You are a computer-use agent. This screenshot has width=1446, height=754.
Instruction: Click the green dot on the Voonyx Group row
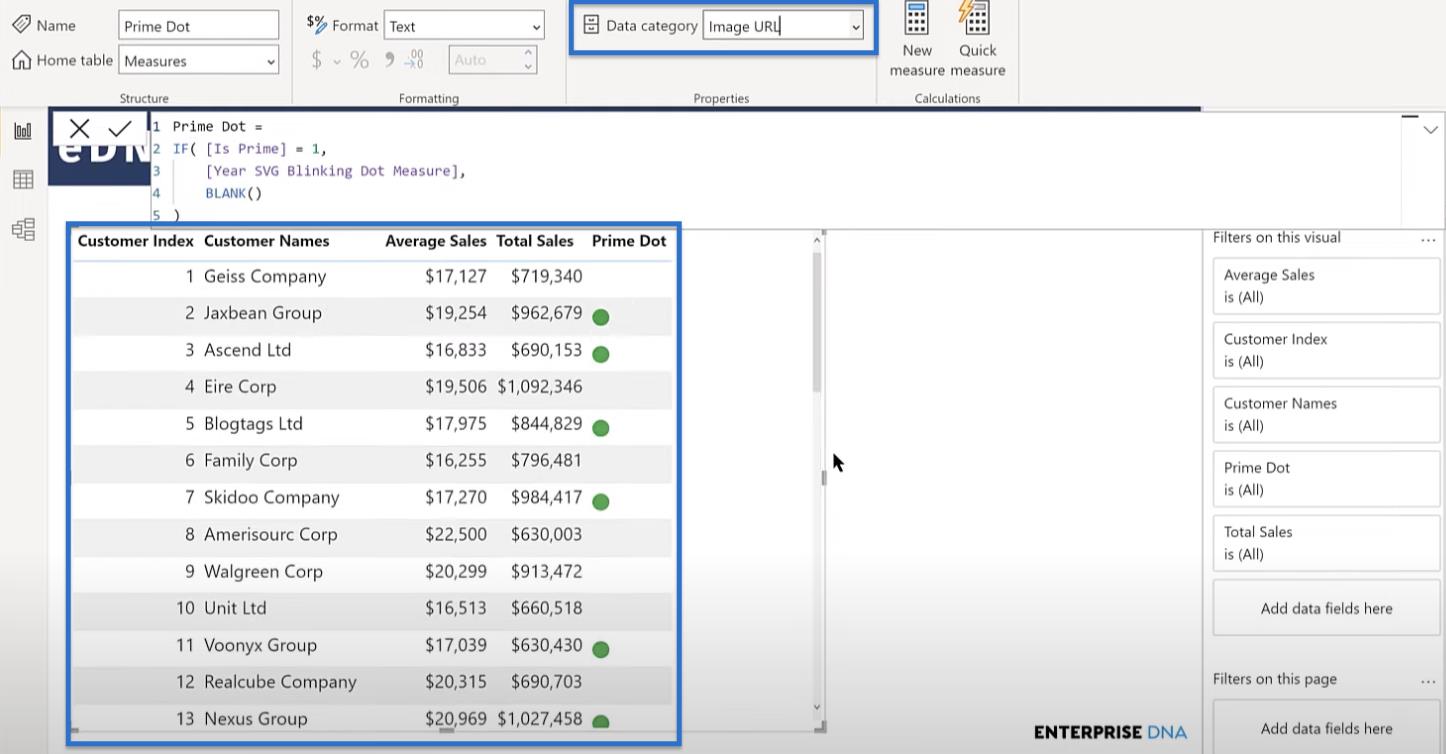pos(601,650)
